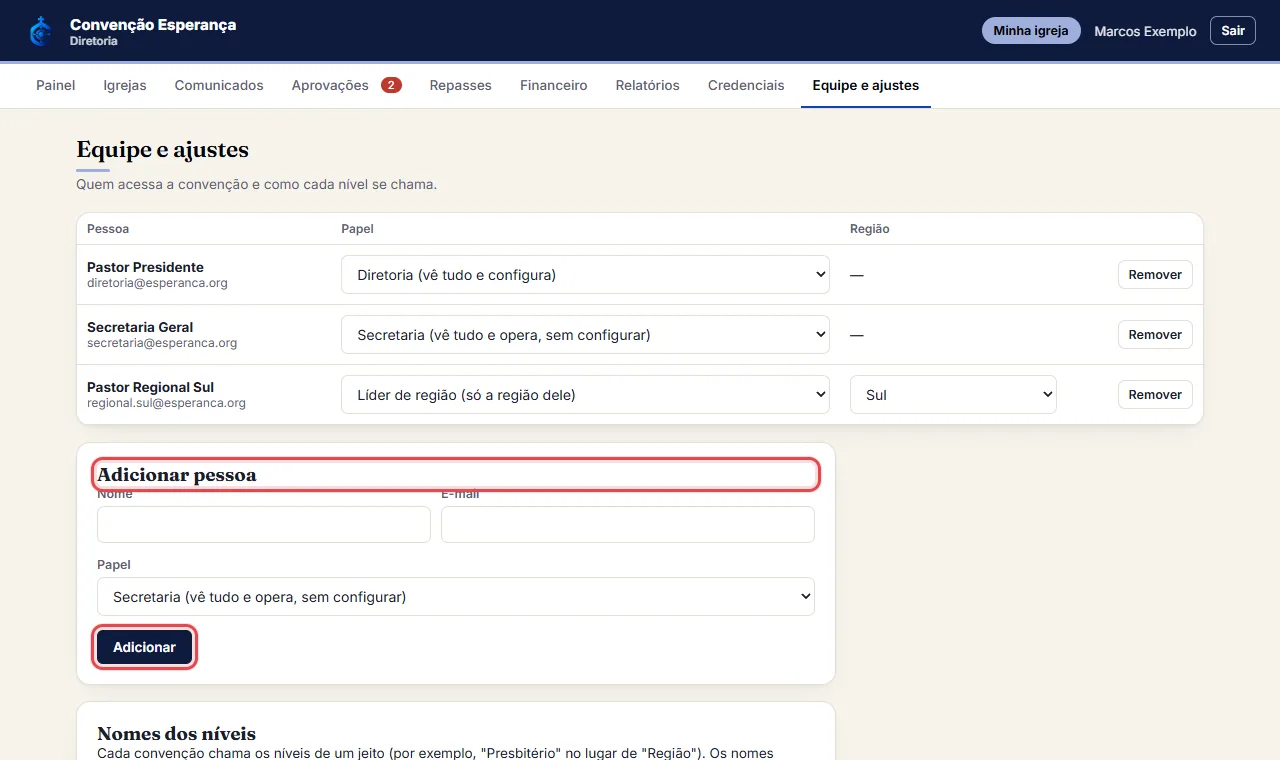Click Sair to log out

click(1233, 31)
